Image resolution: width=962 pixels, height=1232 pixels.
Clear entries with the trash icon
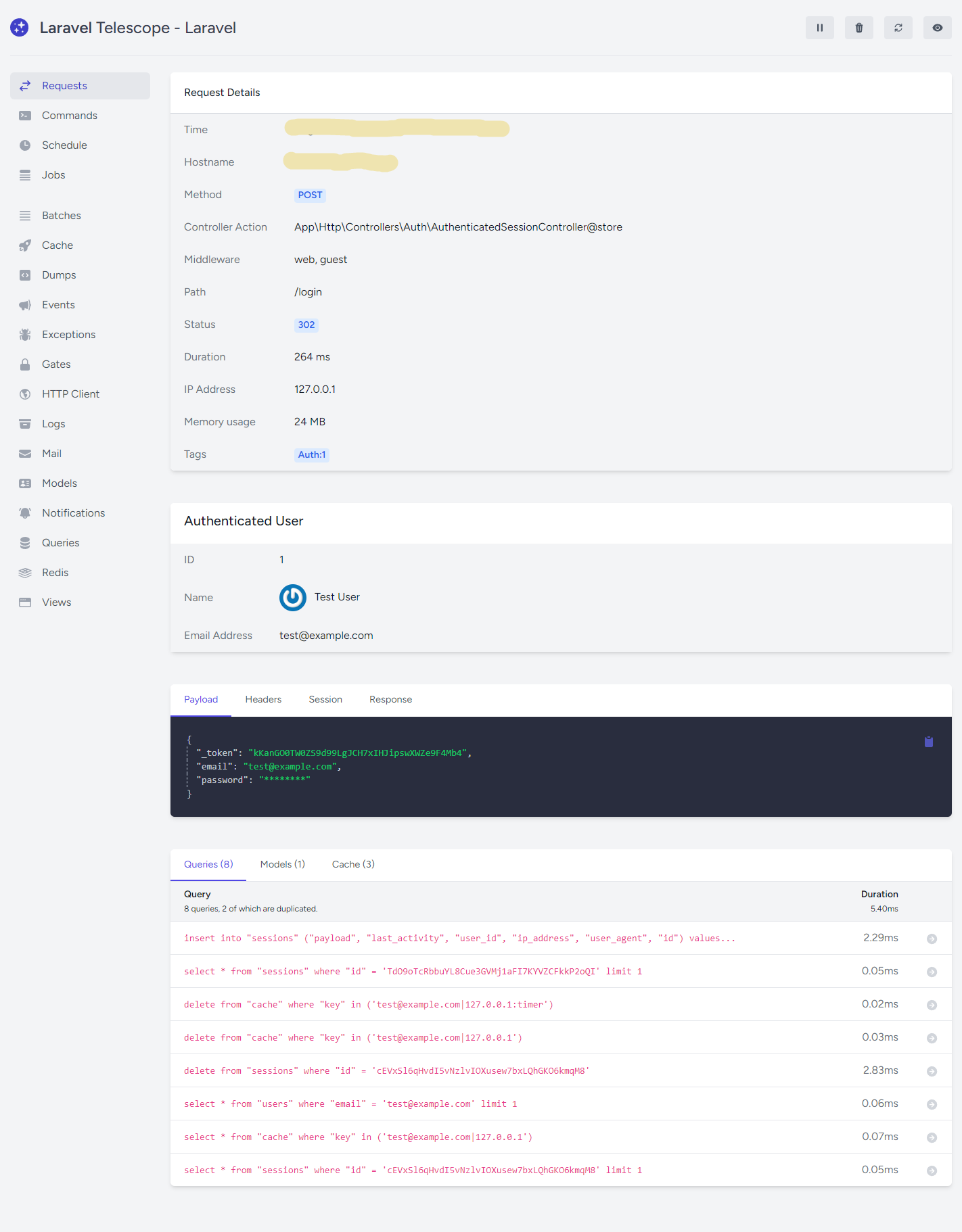point(858,28)
